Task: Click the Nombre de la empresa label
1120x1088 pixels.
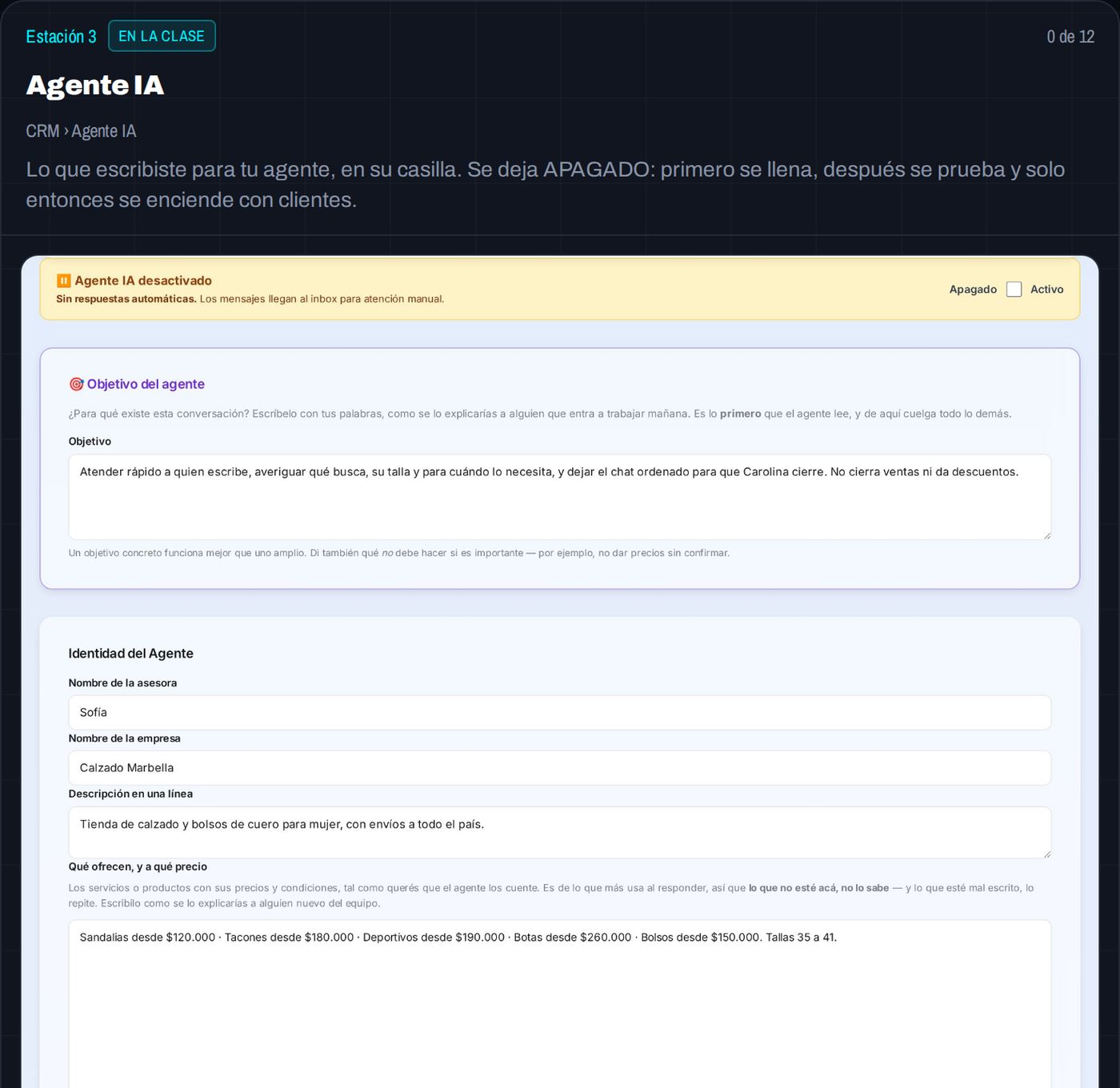Action: (x=125, y=738)
